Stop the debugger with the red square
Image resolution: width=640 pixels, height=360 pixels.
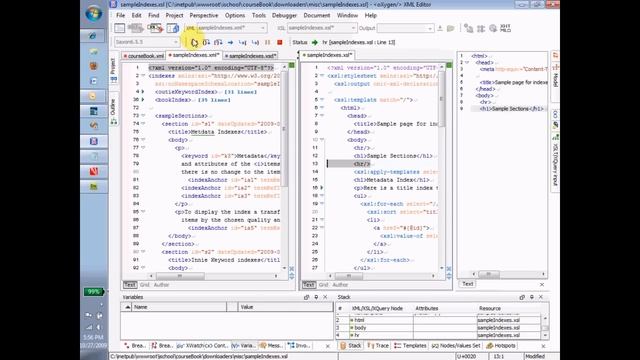point(280,42)
